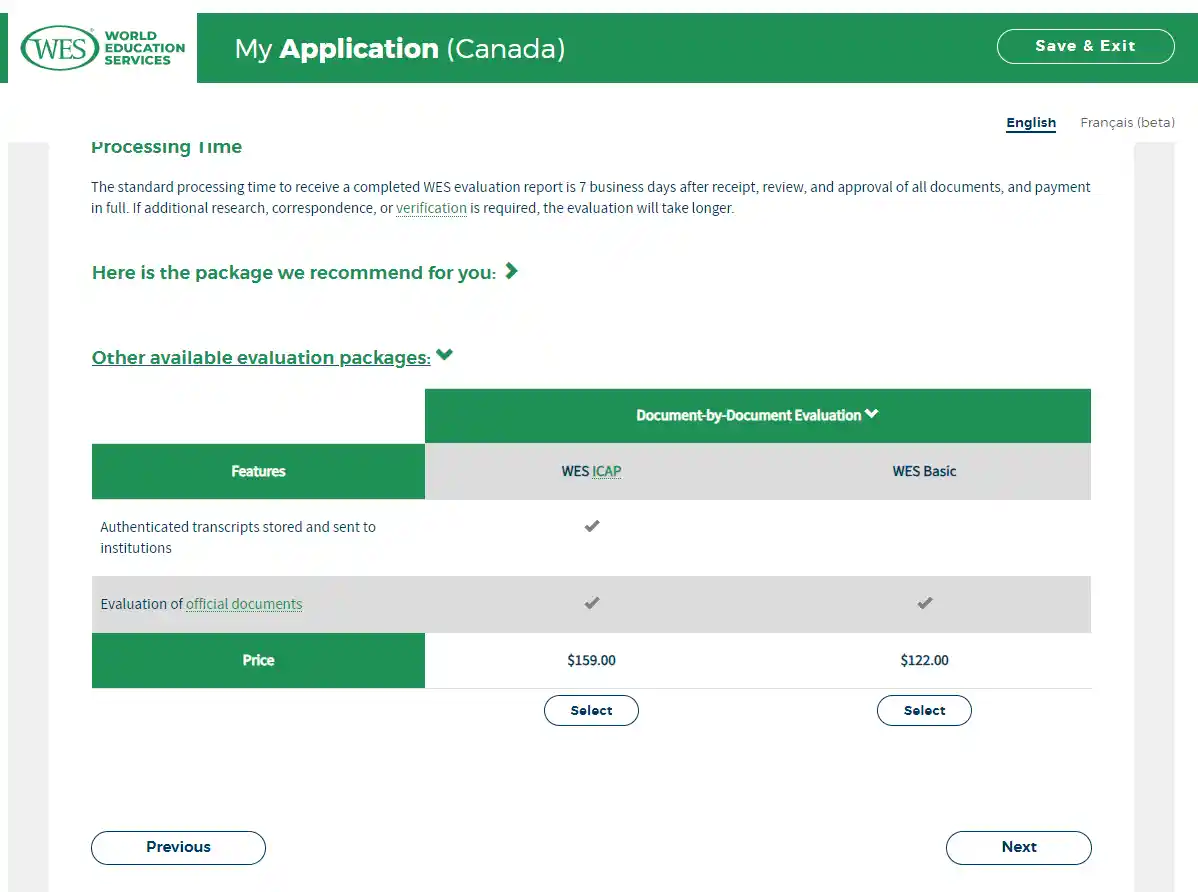This screenshot has height=892, width=1198.
Task: Click 'Authenticated transcripts stored and sent' feature row
Action: 591,537
